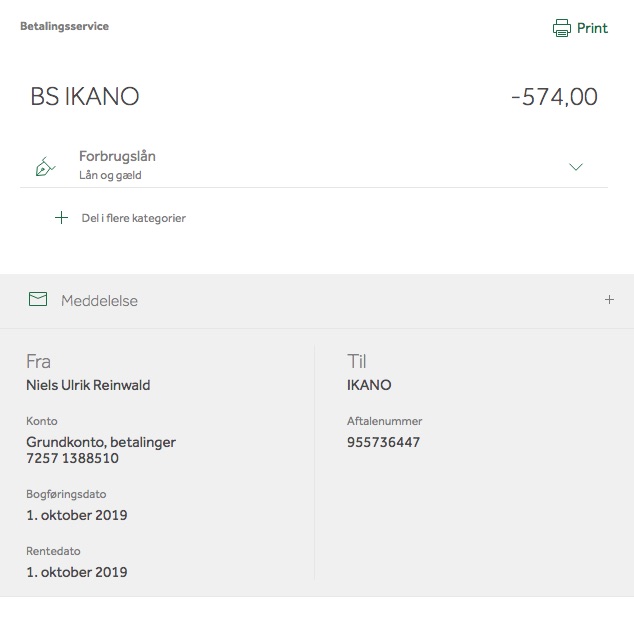The image size is (634, 640).
Task: Select Del i flere kategorier link
Action: click(133, 218)
